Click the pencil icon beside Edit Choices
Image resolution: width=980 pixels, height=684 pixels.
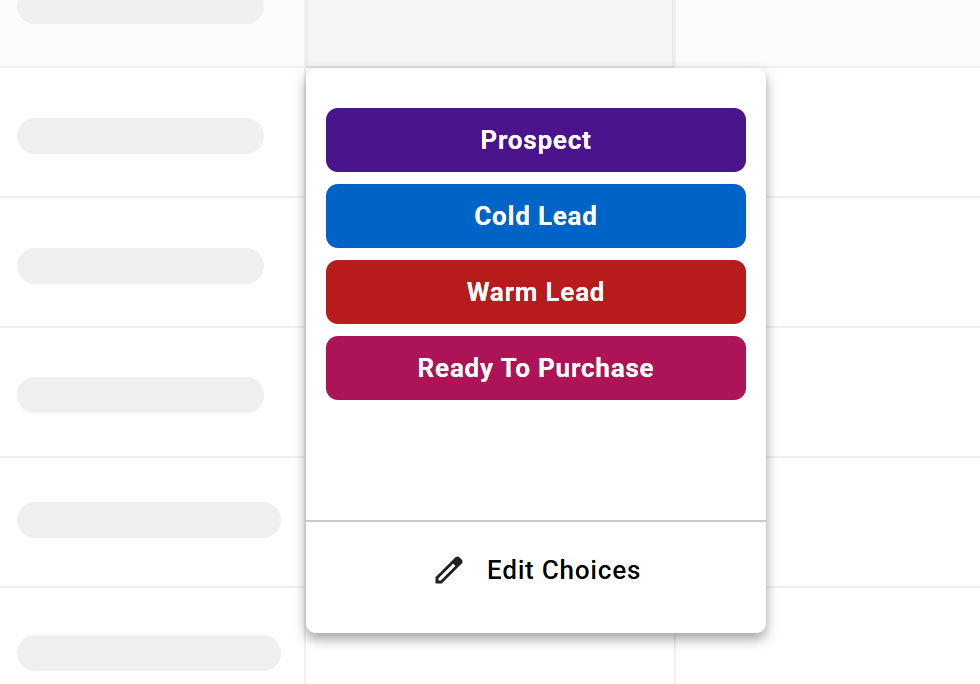[x=449, y=570]
